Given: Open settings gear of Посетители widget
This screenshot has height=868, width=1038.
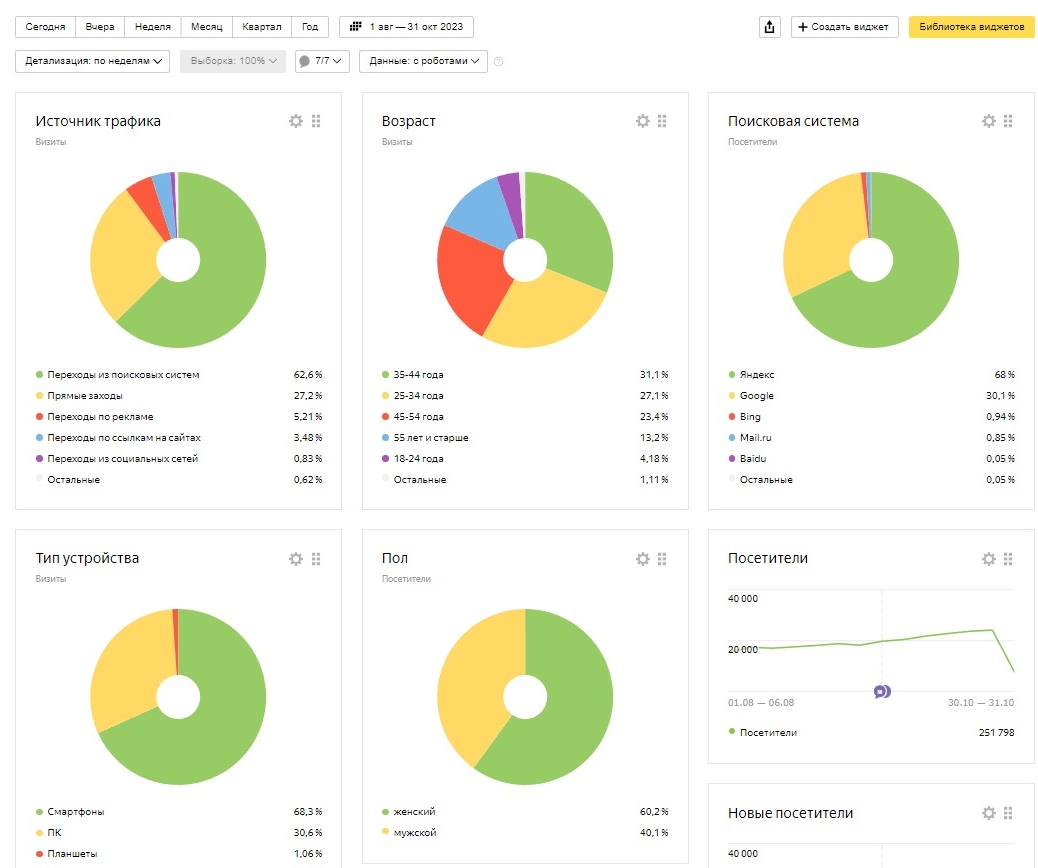Looking at the screenshot, I should coord(988,559).
